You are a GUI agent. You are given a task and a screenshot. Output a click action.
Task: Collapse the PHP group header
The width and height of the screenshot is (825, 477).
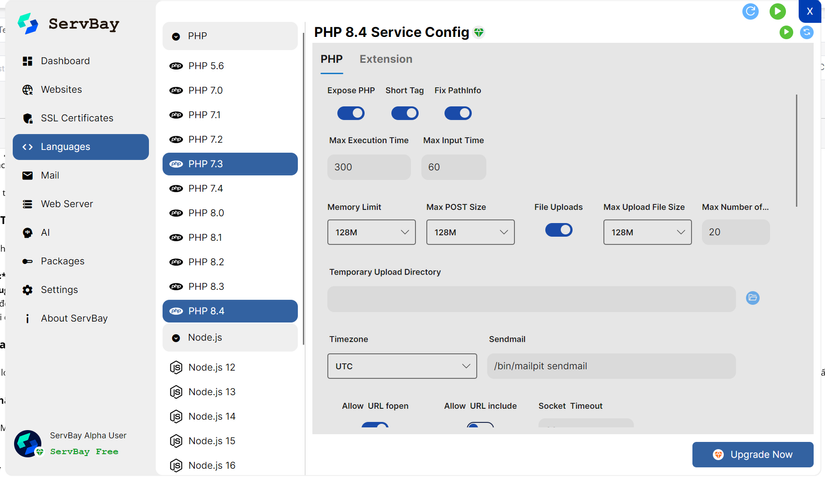click(x=230, y=36)
